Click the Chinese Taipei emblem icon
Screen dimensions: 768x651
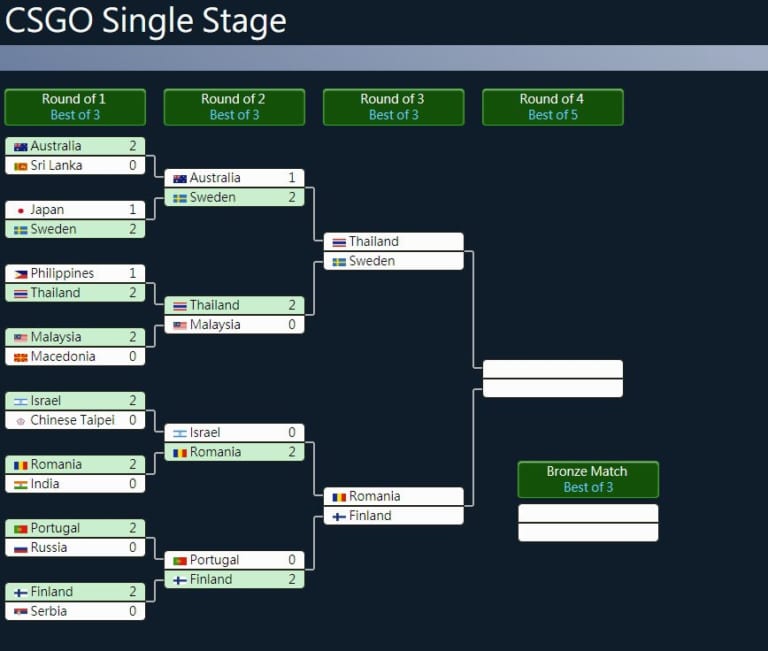point(21,421)
